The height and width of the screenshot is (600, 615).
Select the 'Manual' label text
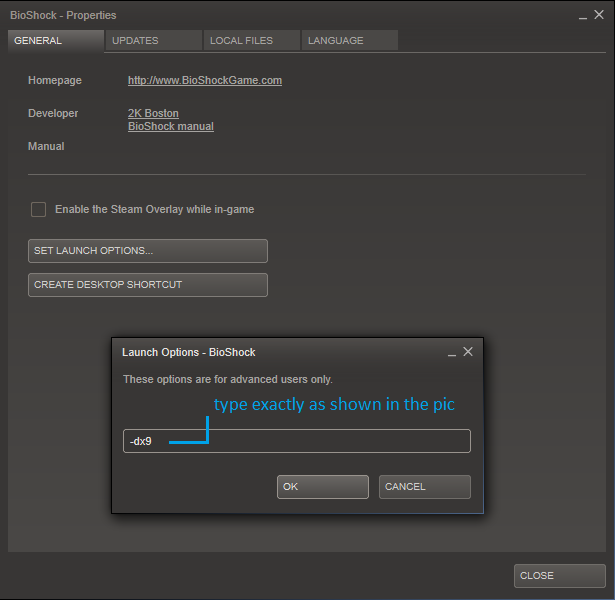coord(46,146)
